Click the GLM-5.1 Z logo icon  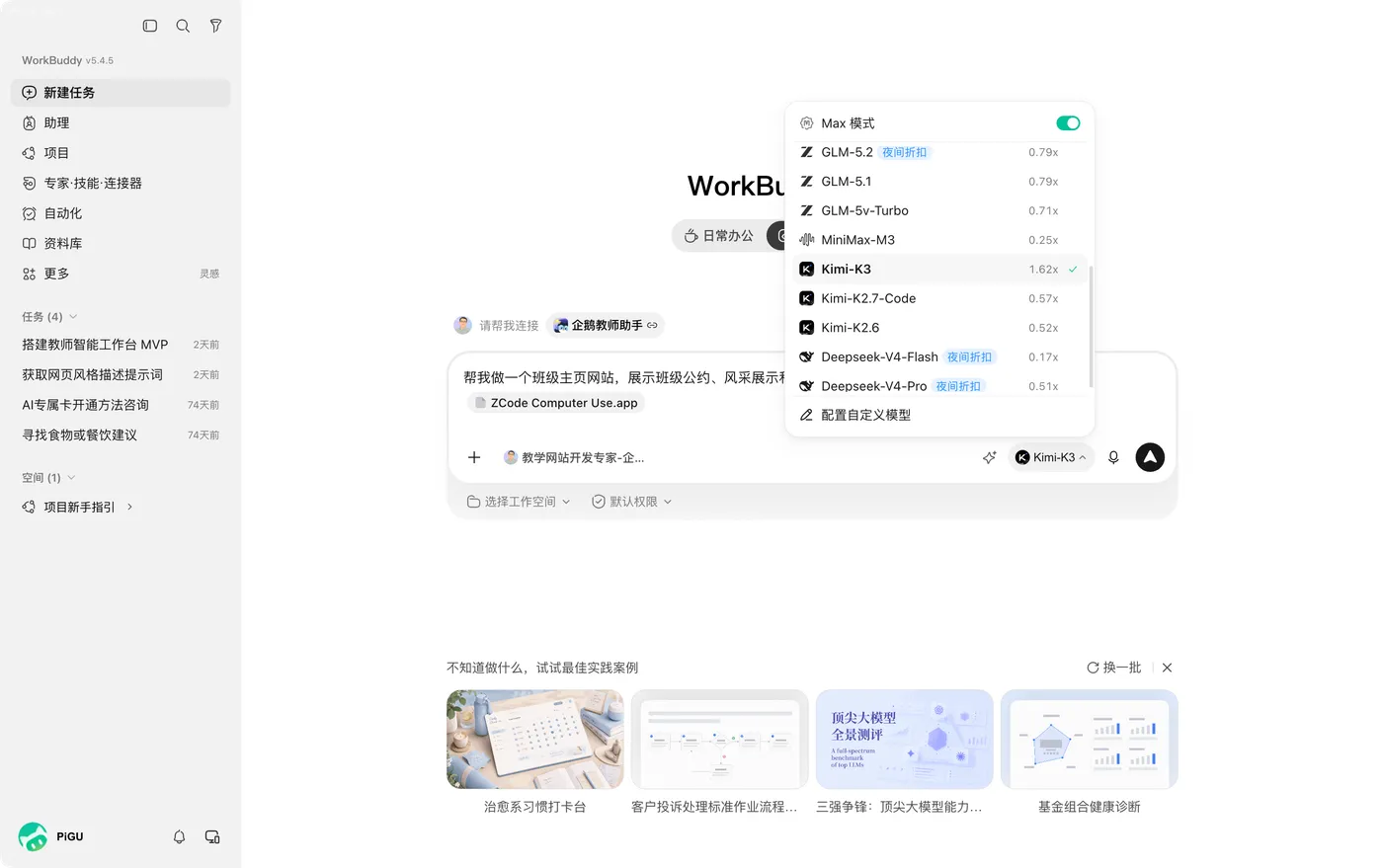pos(806,182)
